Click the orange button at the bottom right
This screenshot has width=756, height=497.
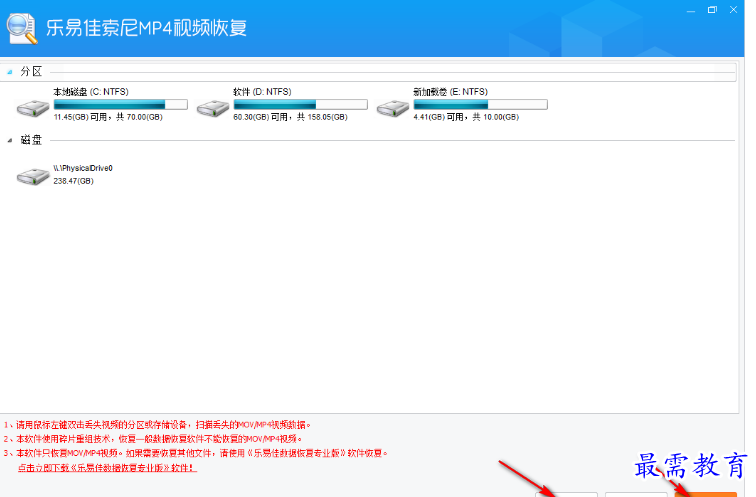pos(705,495)
